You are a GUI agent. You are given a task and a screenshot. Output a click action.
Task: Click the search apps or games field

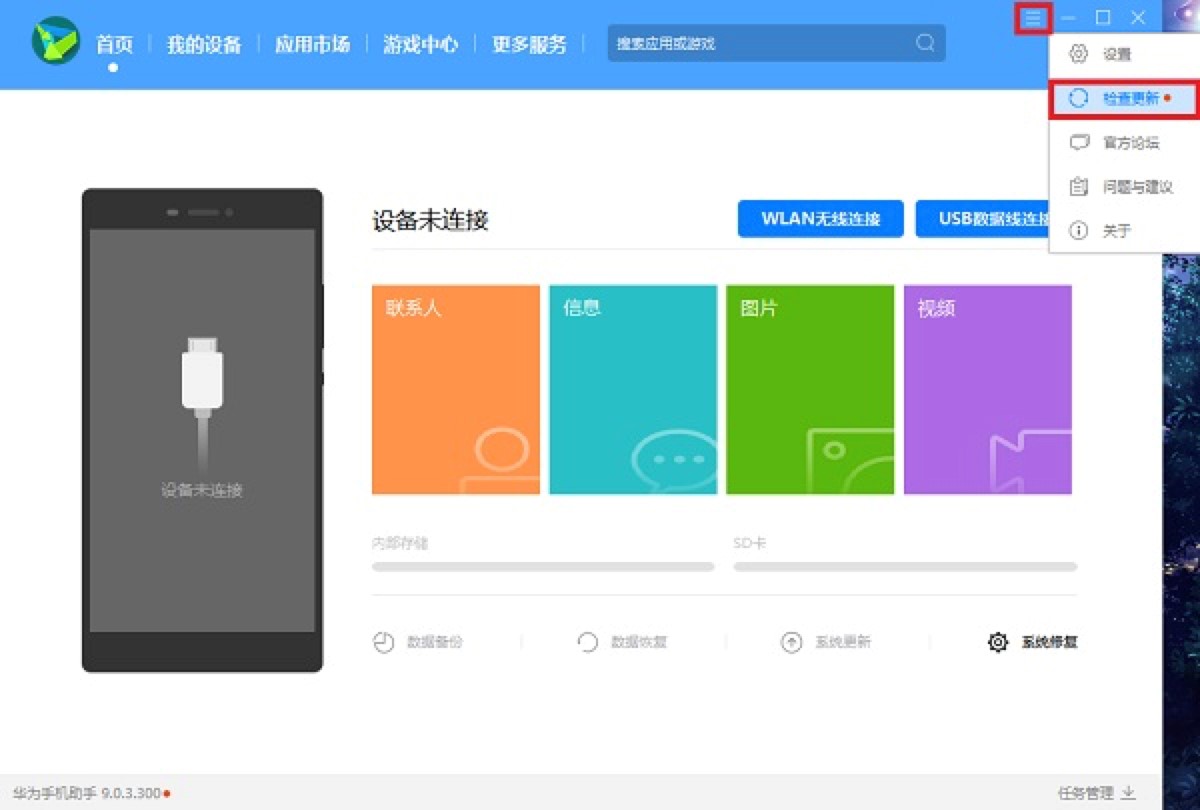click(760, 44)
